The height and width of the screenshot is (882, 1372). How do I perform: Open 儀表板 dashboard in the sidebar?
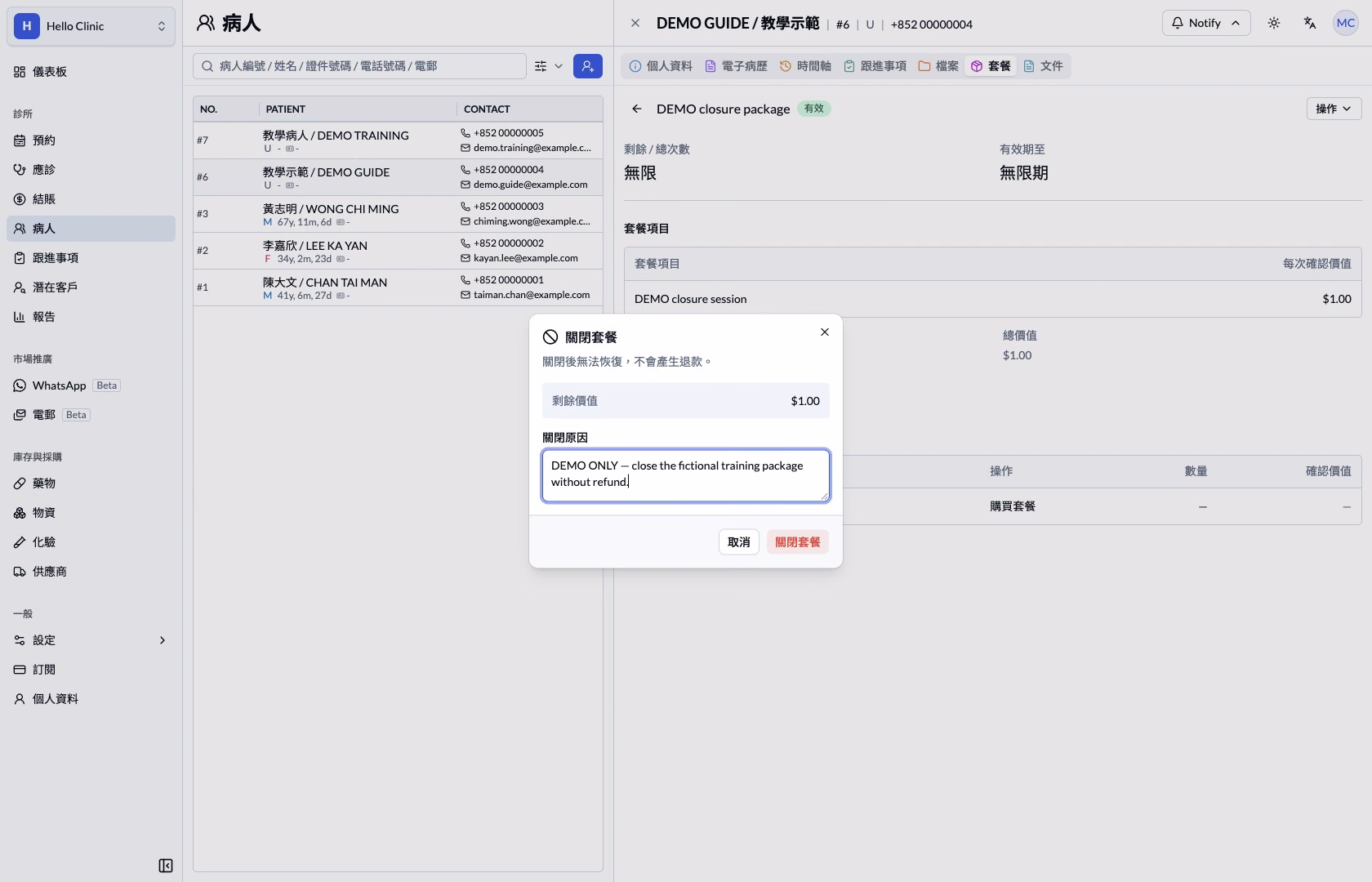coord(91,72)
